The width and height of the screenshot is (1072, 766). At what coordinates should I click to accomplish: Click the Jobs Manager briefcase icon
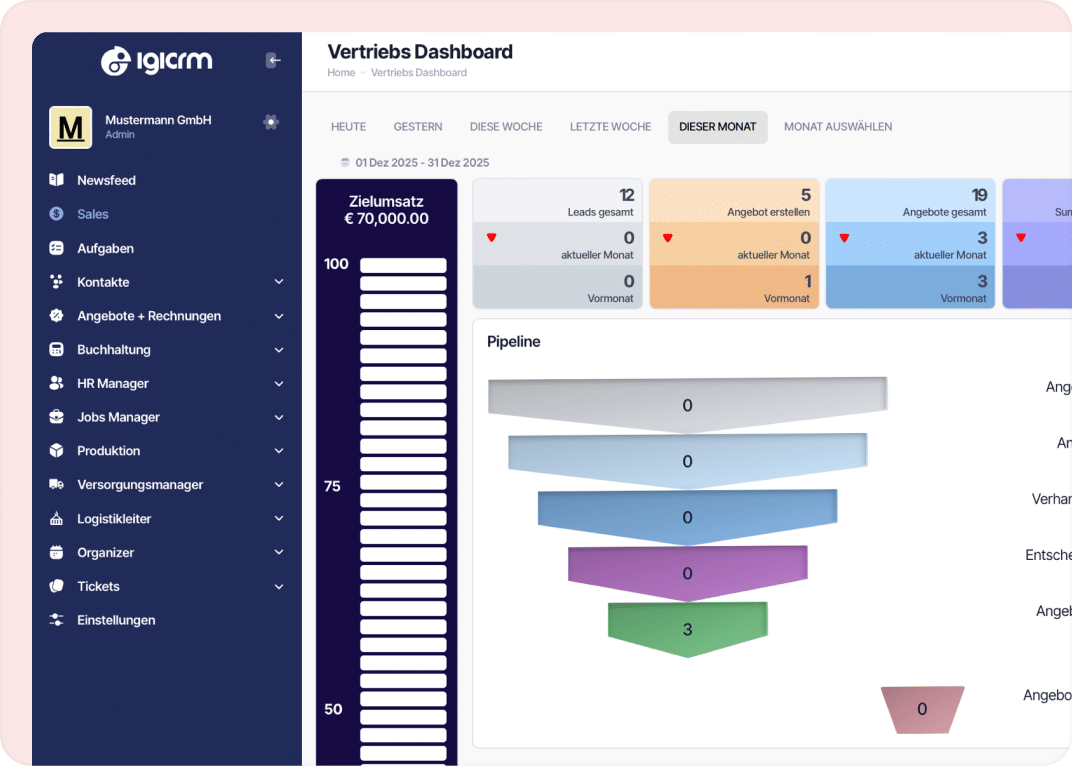[x=57, y=417]
